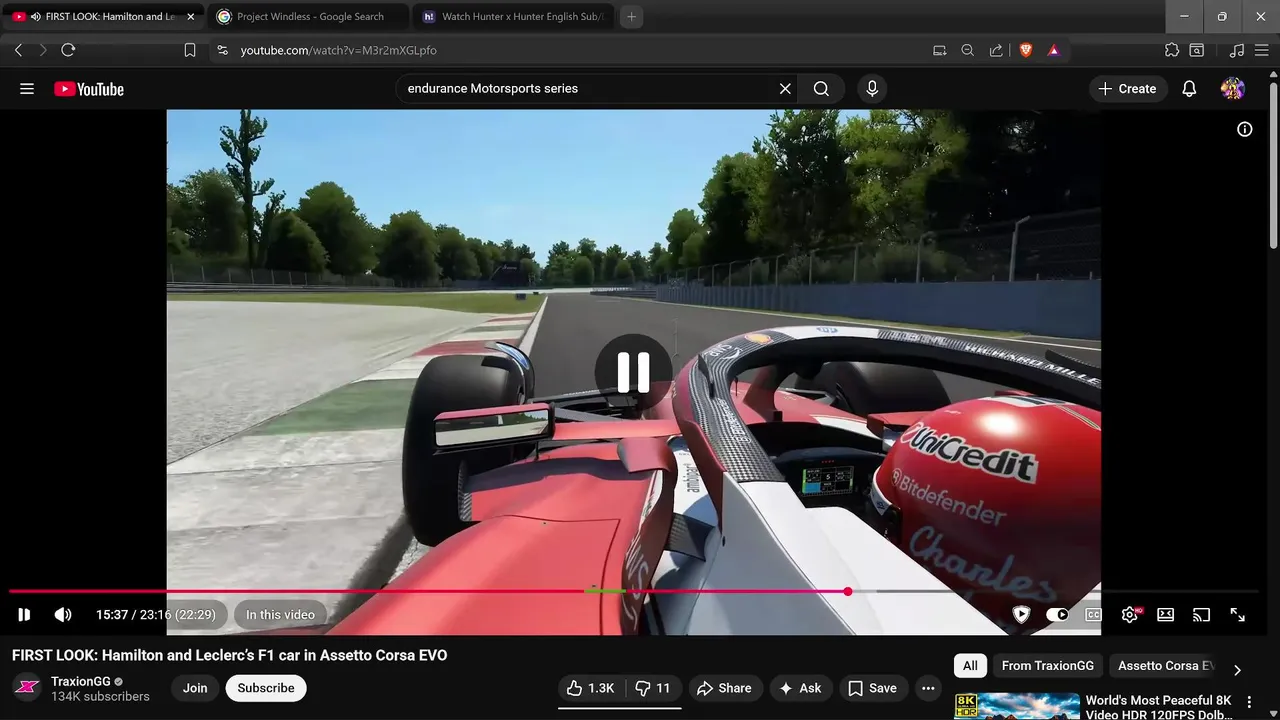
Task: Open the player settings gear
Action: click(1130, 615)
